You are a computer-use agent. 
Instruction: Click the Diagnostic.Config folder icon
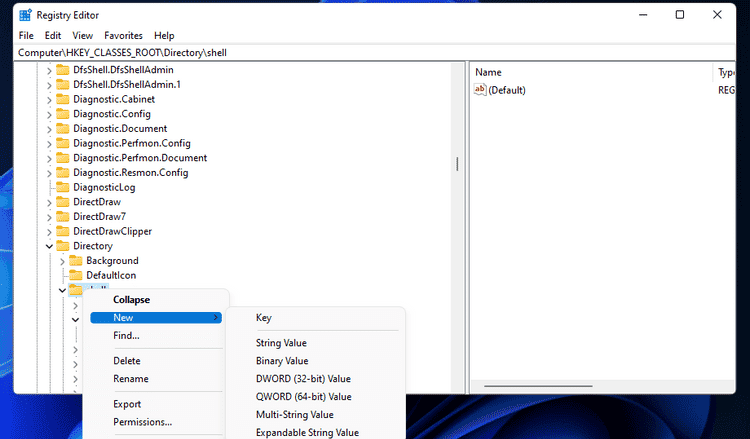(63, 114)
